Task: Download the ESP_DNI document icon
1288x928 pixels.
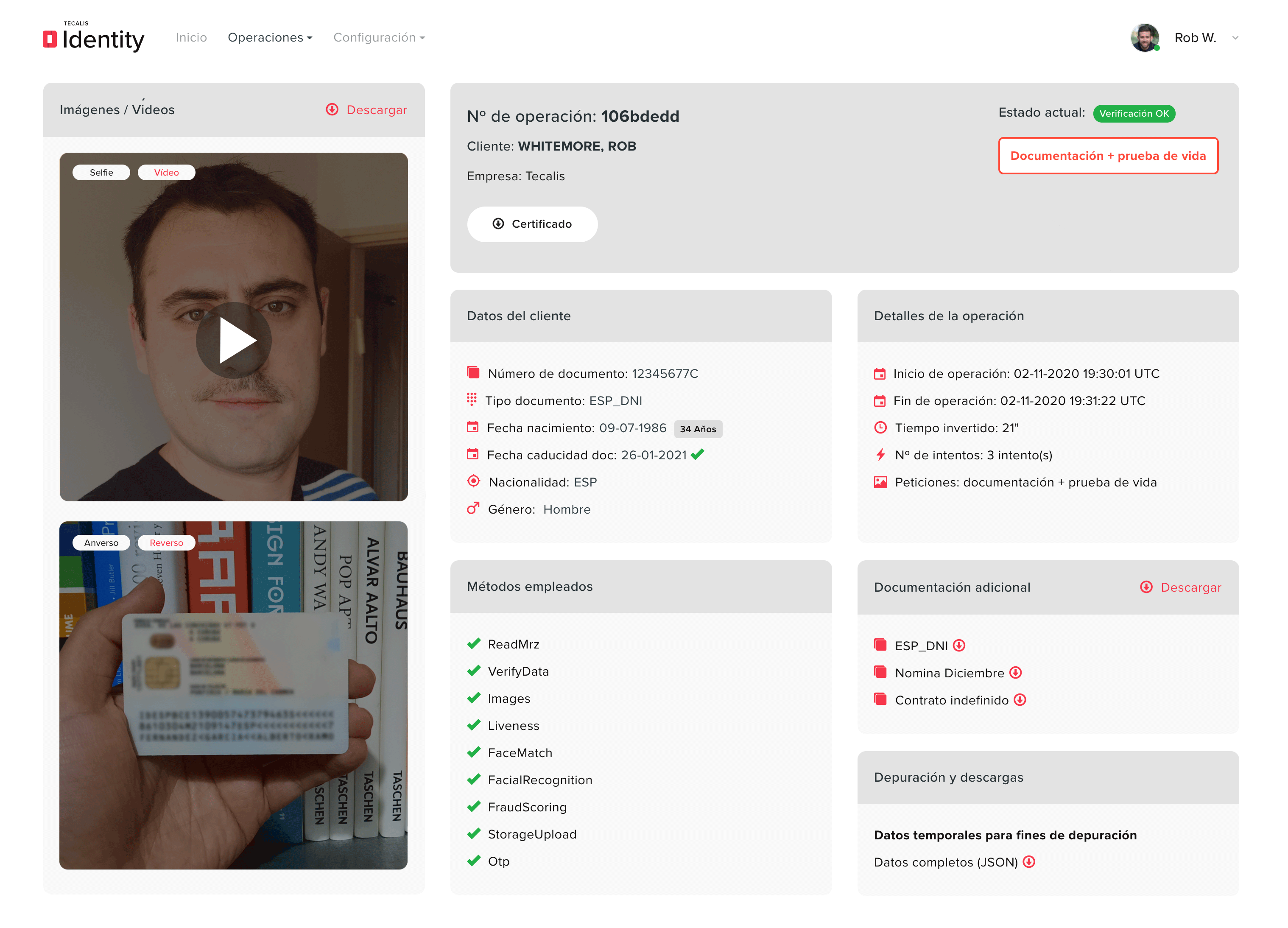Action: point(958,645)
